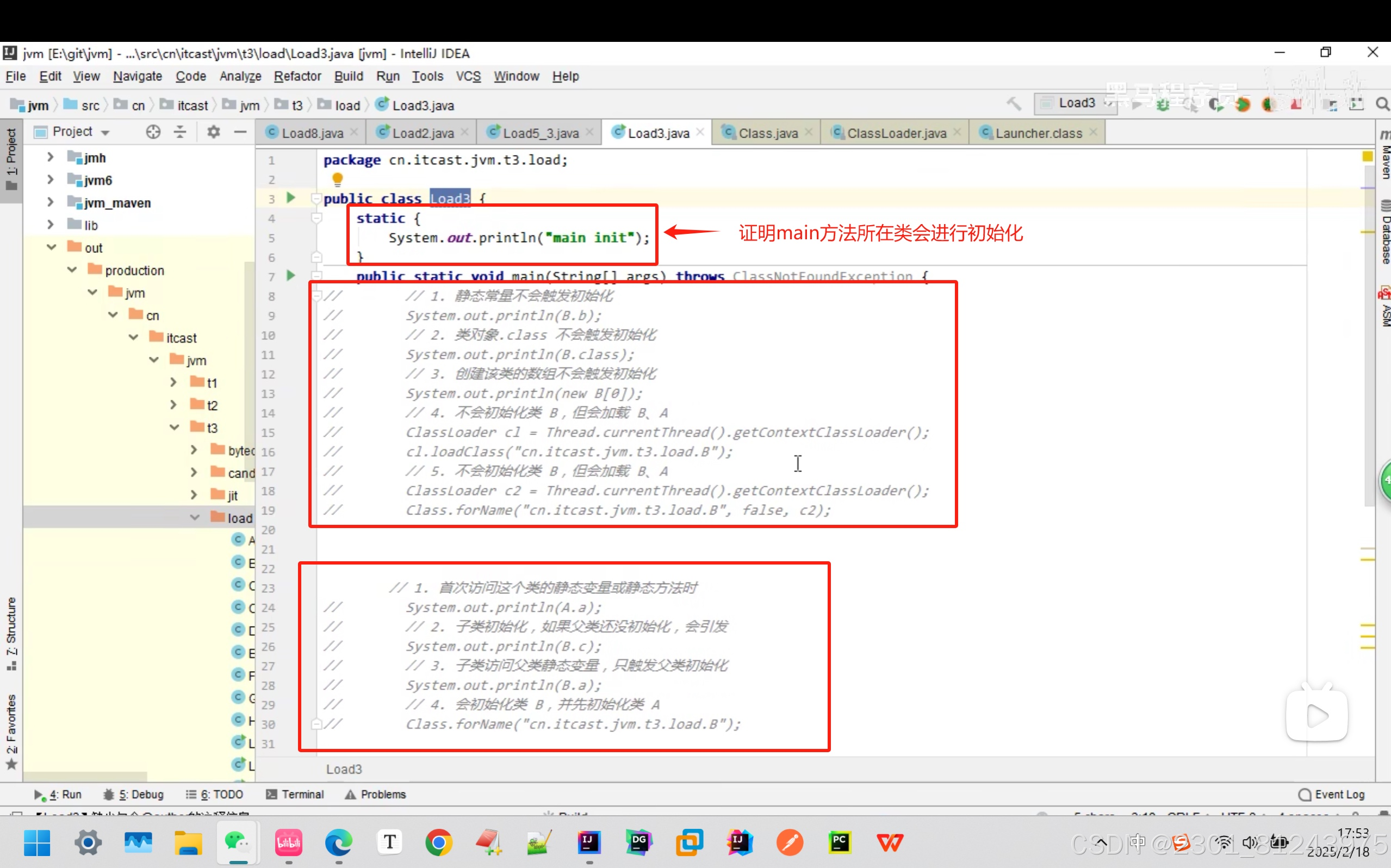Hide the Project panel with minus icon
This screenshot has height=868, width=1391.
pos(240,132)
